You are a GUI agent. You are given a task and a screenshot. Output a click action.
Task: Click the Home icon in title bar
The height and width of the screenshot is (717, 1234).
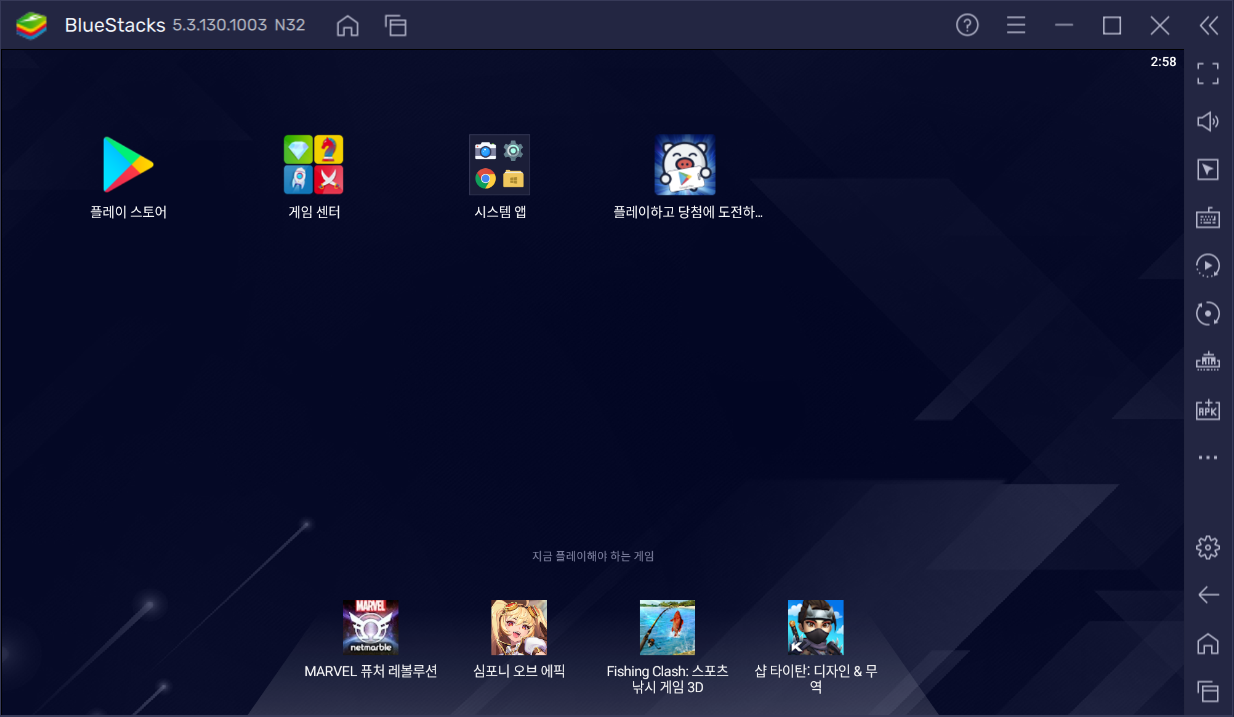[347, 26]
